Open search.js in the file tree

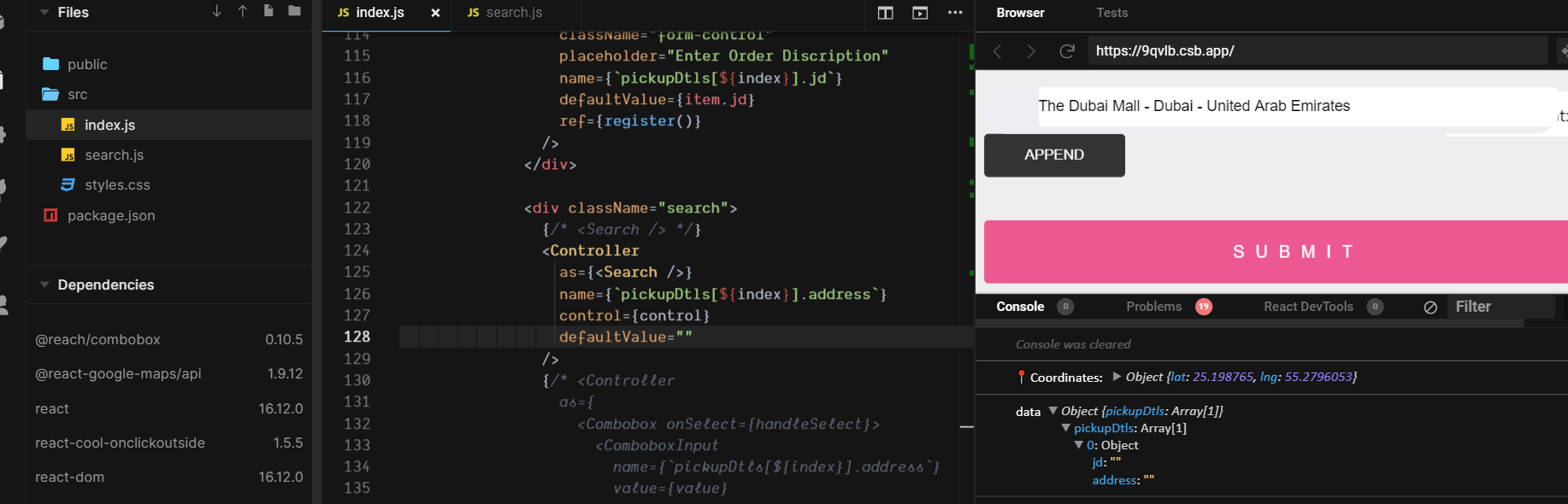[114, 155]
